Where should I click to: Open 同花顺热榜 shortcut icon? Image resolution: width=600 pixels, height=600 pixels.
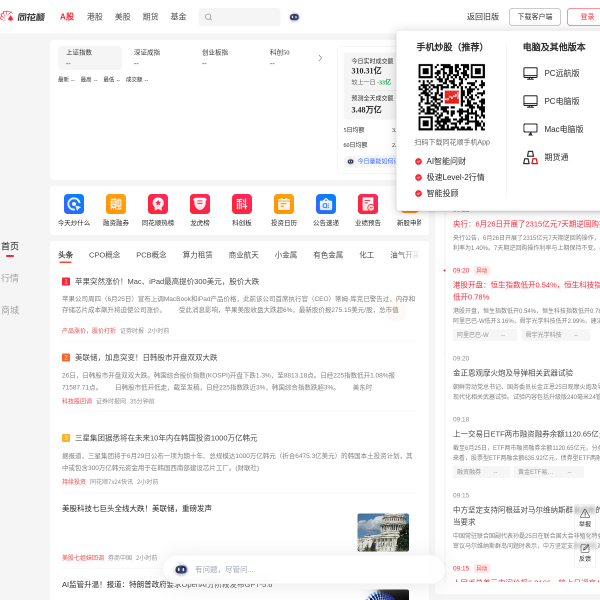(158, 204)
